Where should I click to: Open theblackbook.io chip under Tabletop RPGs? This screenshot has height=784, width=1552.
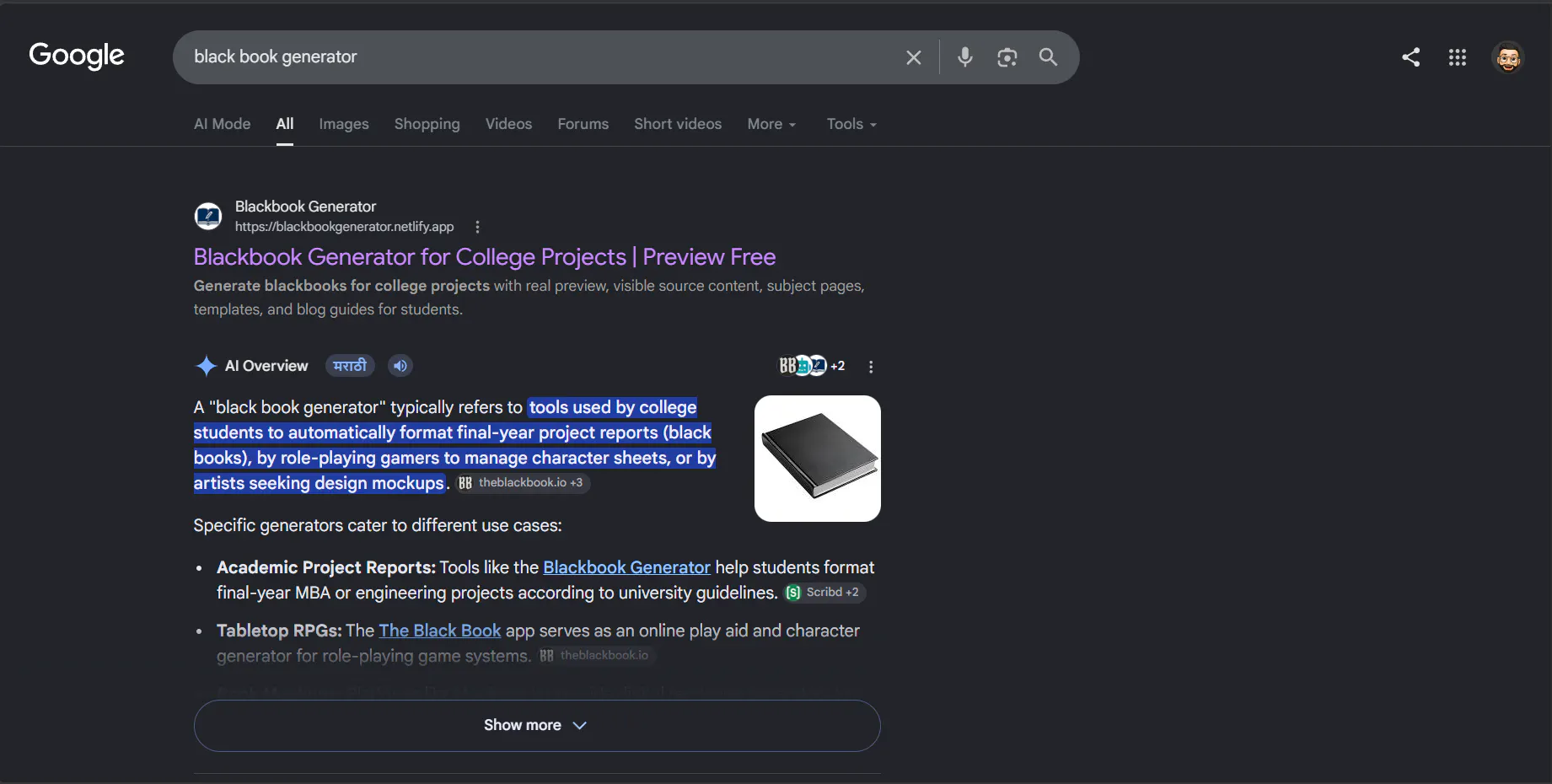(x=596, y=656)
